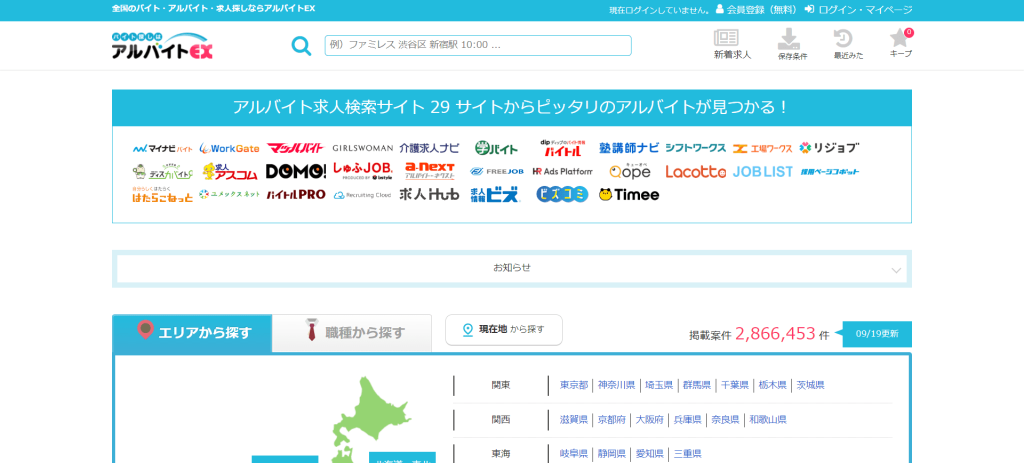Viewport: 1024px width, 463px height.
Task: Open 保存条件 saved conditions icon
Action: click(792, 45)
